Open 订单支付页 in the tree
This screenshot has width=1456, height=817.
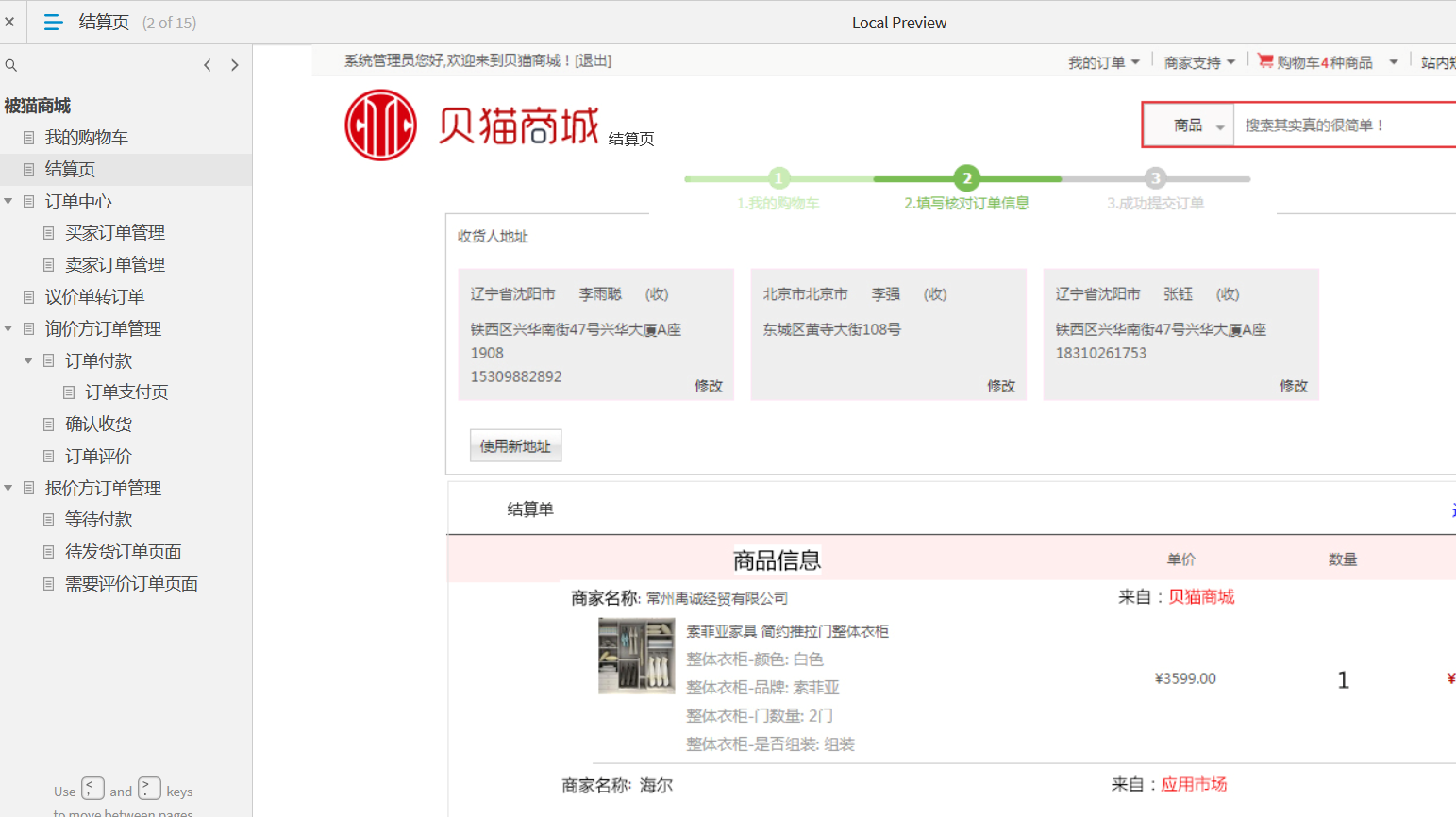click(x=126, y=392)
